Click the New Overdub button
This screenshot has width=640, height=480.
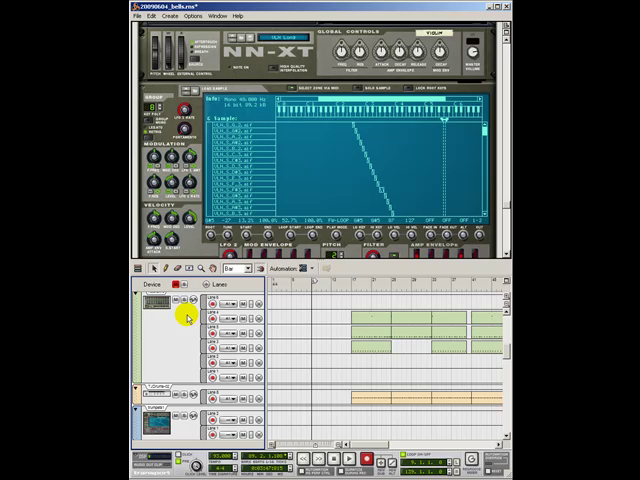381,462
